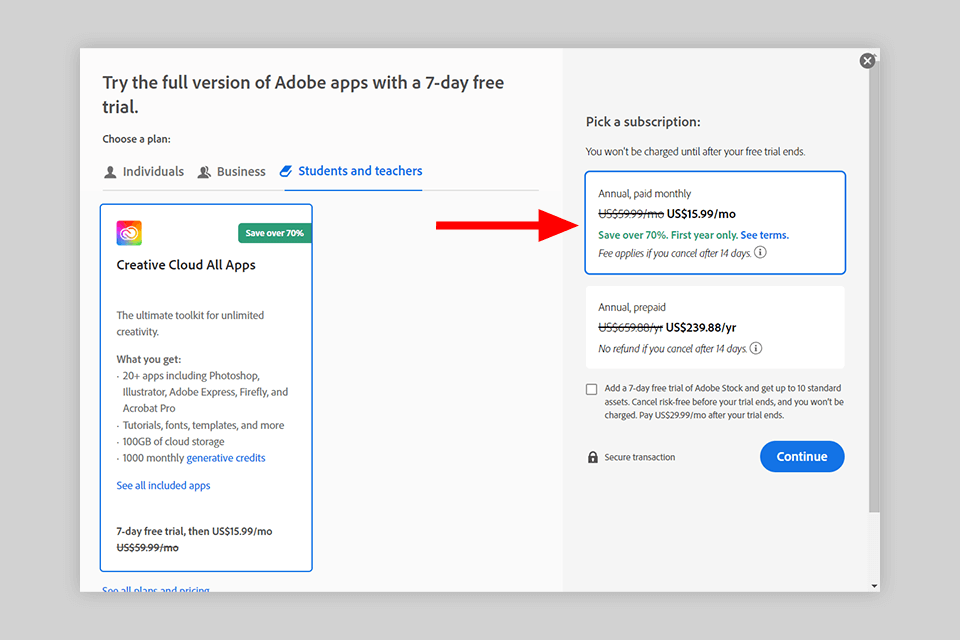Image resolution: width=960 pixels, height=640 pixels.
Task: Choose Annual, paid monthly subscription
Action: pos(715,222)
